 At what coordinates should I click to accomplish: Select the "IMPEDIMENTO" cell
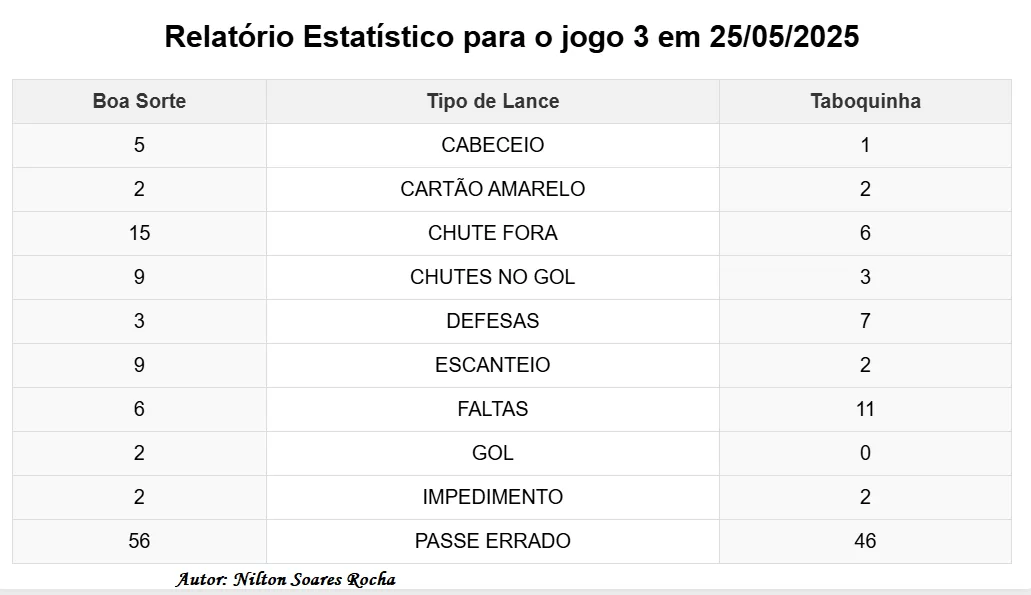click(492, 497)
